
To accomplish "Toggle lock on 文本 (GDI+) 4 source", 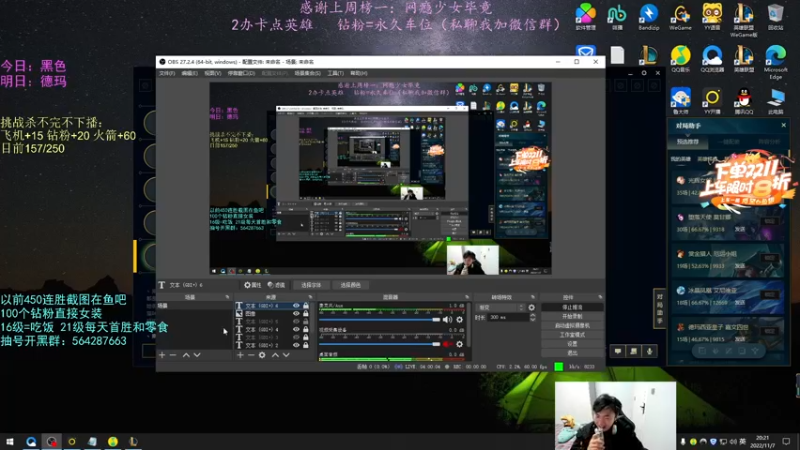I will point(306,330).
